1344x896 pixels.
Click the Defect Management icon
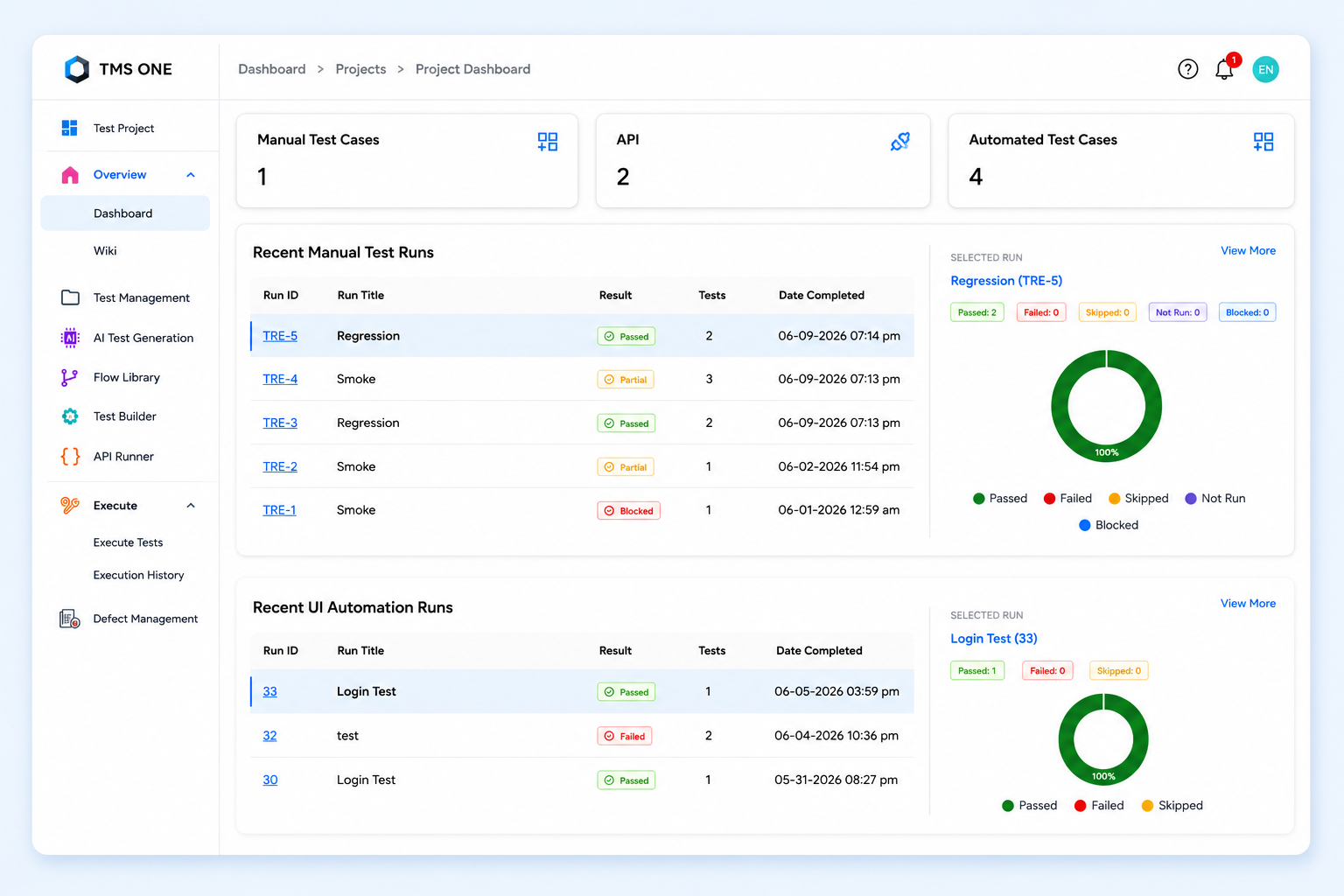(70, 619)
